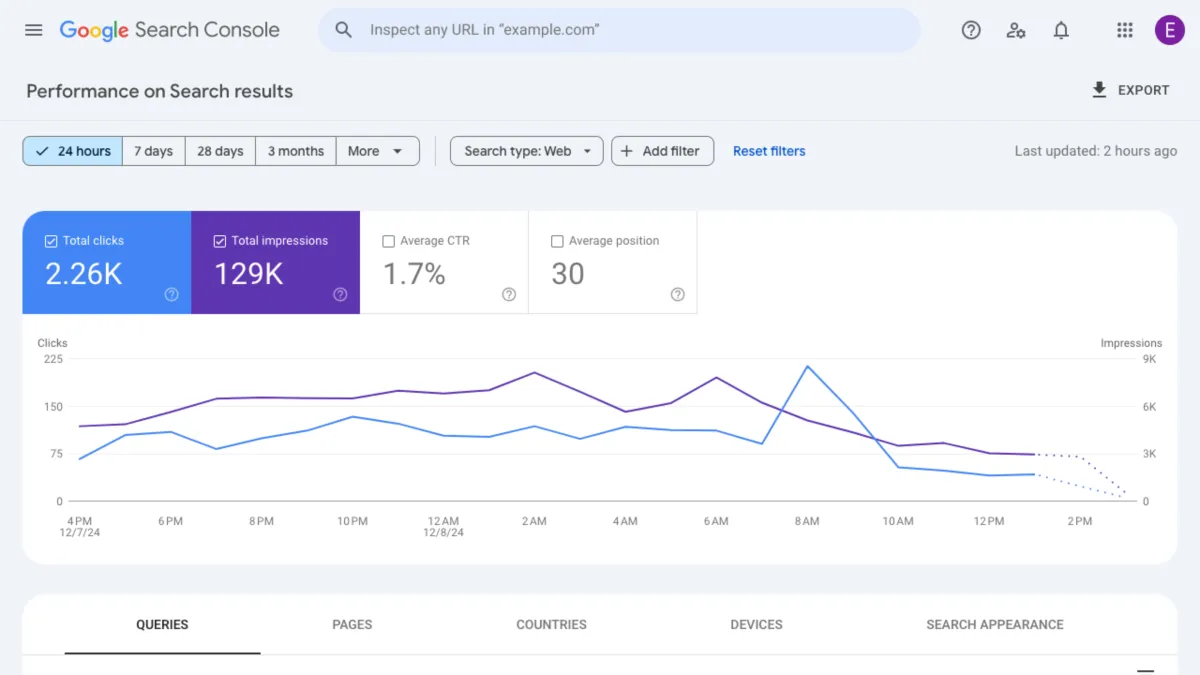This screenshot has width=1200, height=675.
Task: Click the Reset filters link
Action: point(768,150)
